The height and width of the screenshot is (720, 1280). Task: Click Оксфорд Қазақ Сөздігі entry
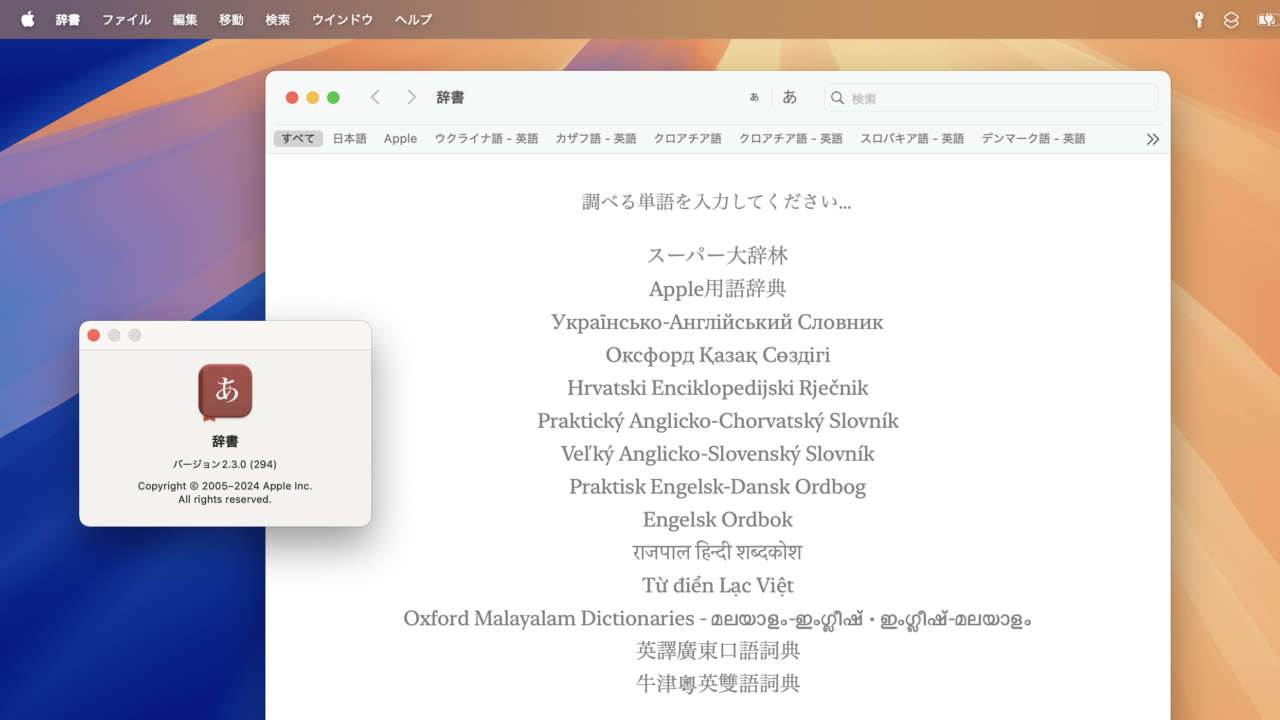click(x=718, y=355)
